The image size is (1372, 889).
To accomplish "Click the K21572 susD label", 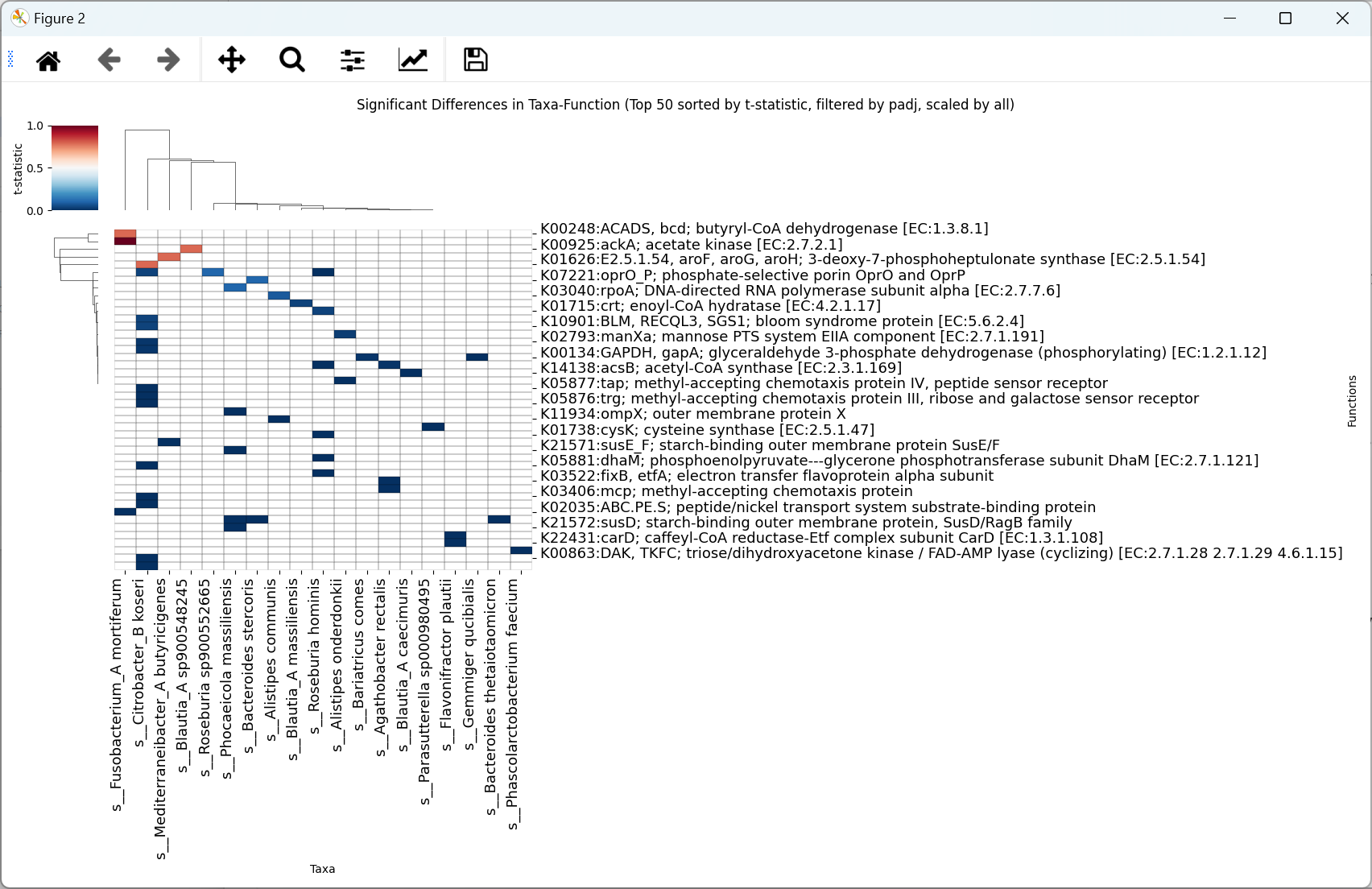I will tap(806, 523).
